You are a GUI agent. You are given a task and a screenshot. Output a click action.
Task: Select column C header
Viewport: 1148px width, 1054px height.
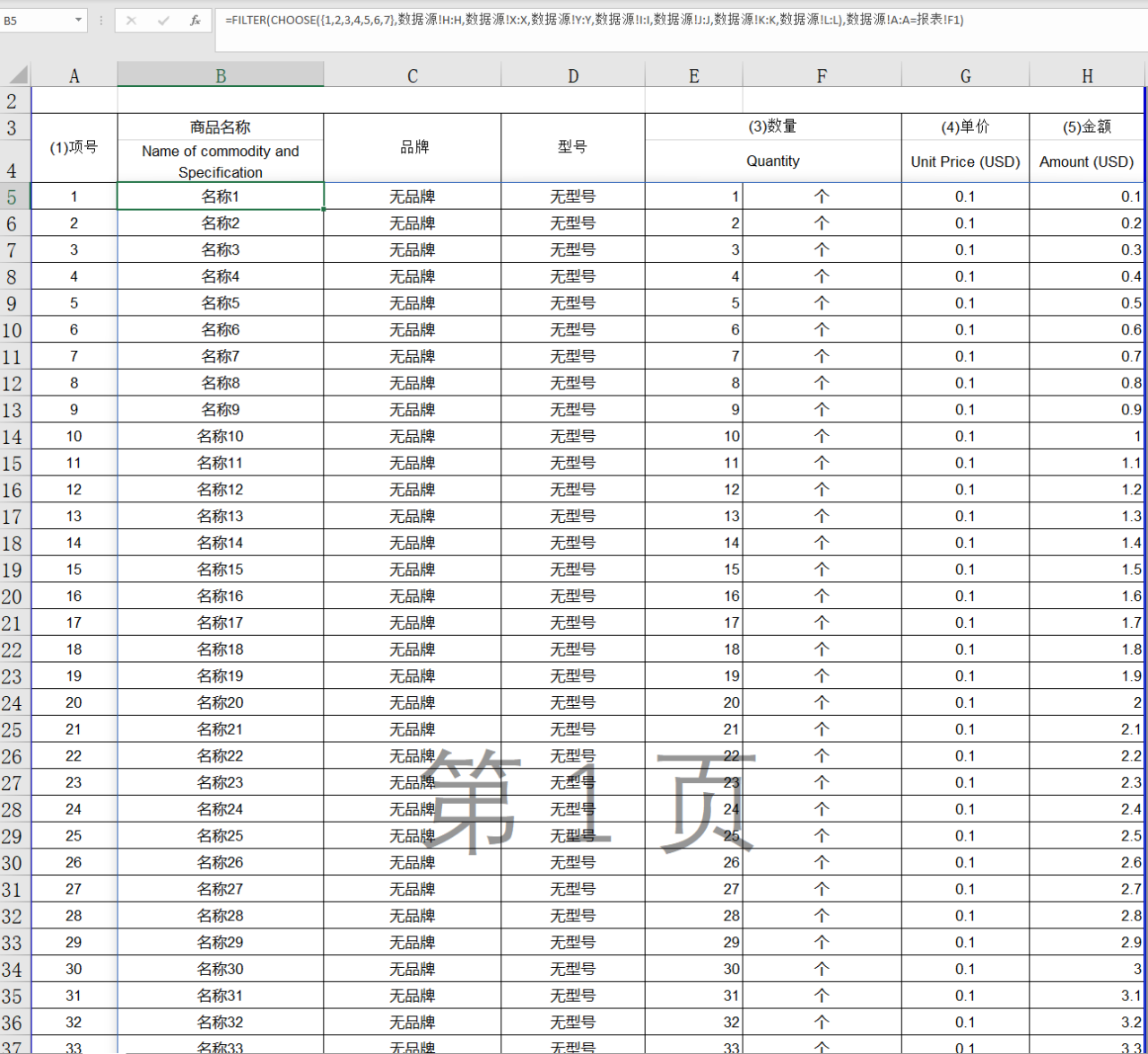[x=413, y=75]
